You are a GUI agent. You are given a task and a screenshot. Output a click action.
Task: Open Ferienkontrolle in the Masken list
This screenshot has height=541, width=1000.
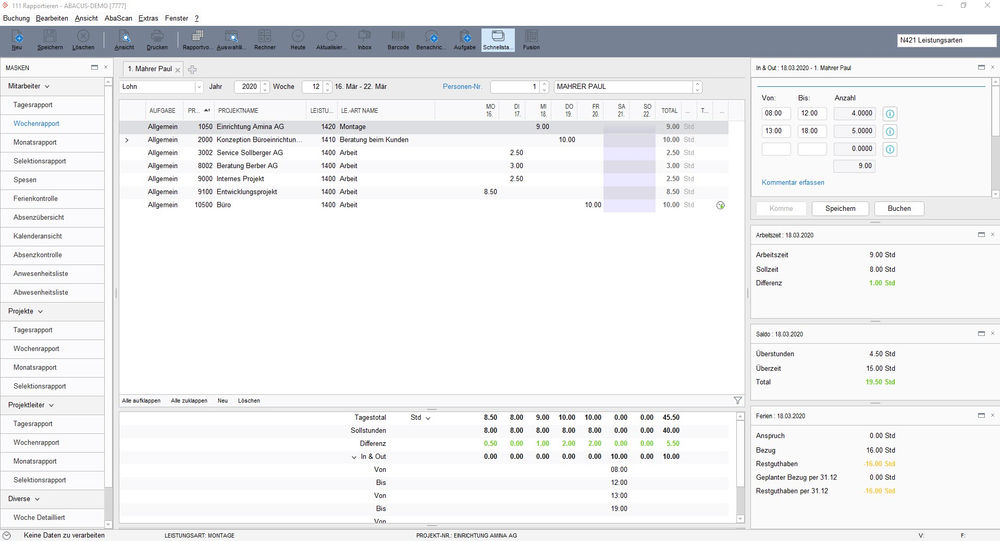pos(52,198)
